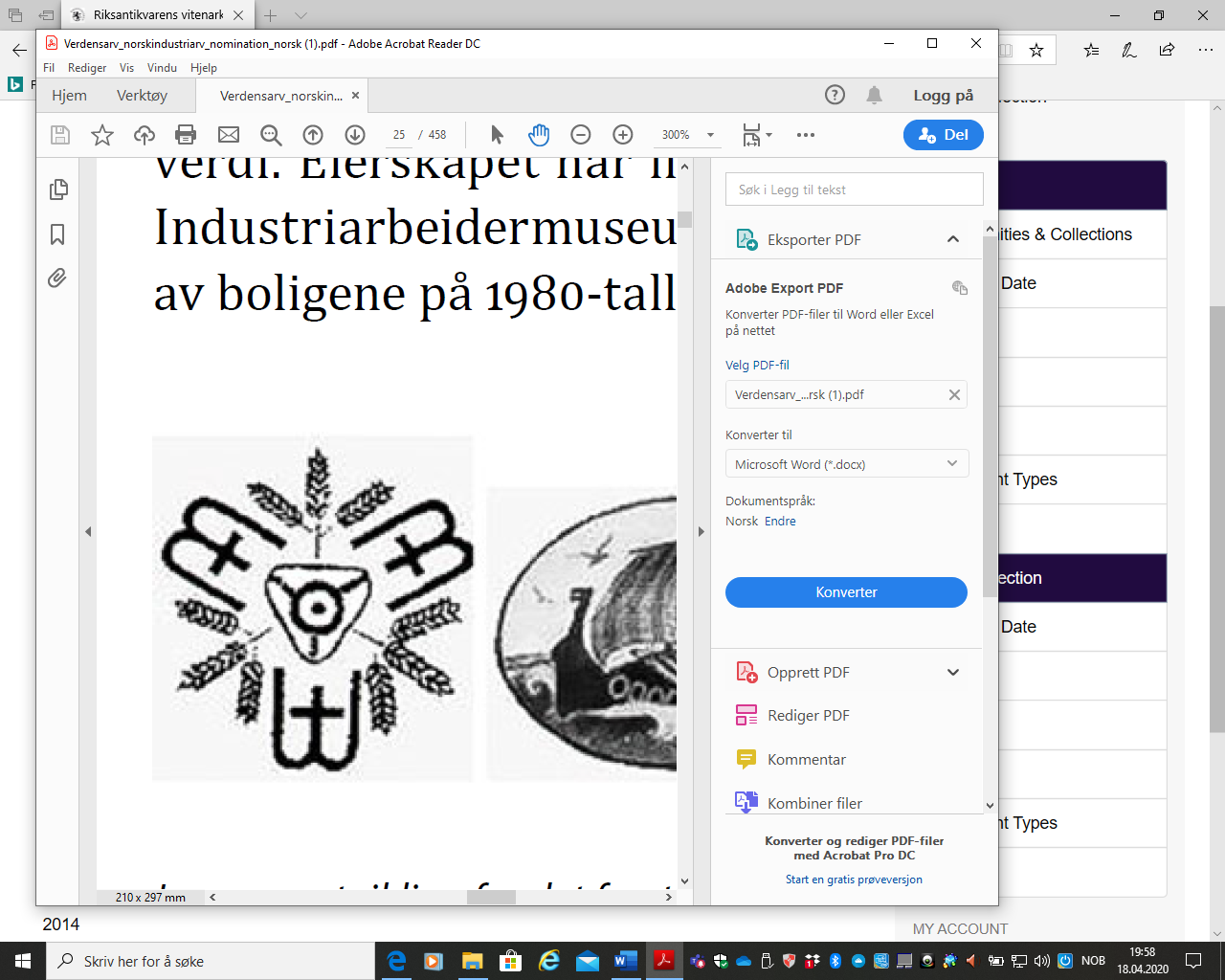Star the document as favorite
This screenshot has height=980, width=1225.
(102, 135)
